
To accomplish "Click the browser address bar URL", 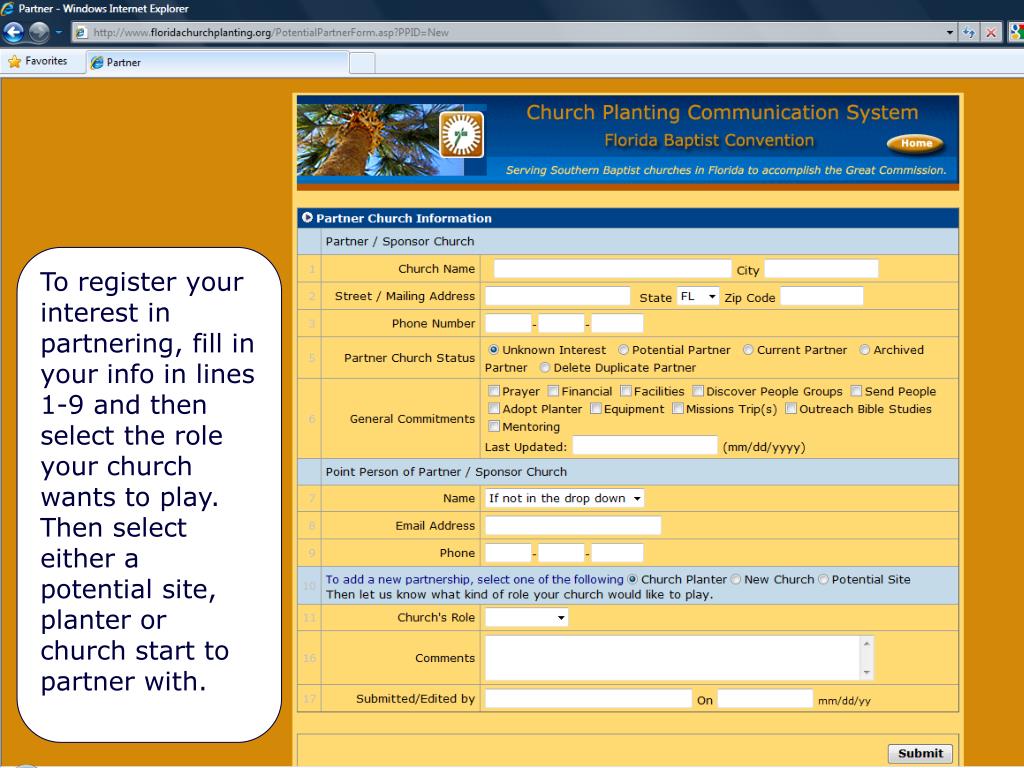I will tap(270, 32).
